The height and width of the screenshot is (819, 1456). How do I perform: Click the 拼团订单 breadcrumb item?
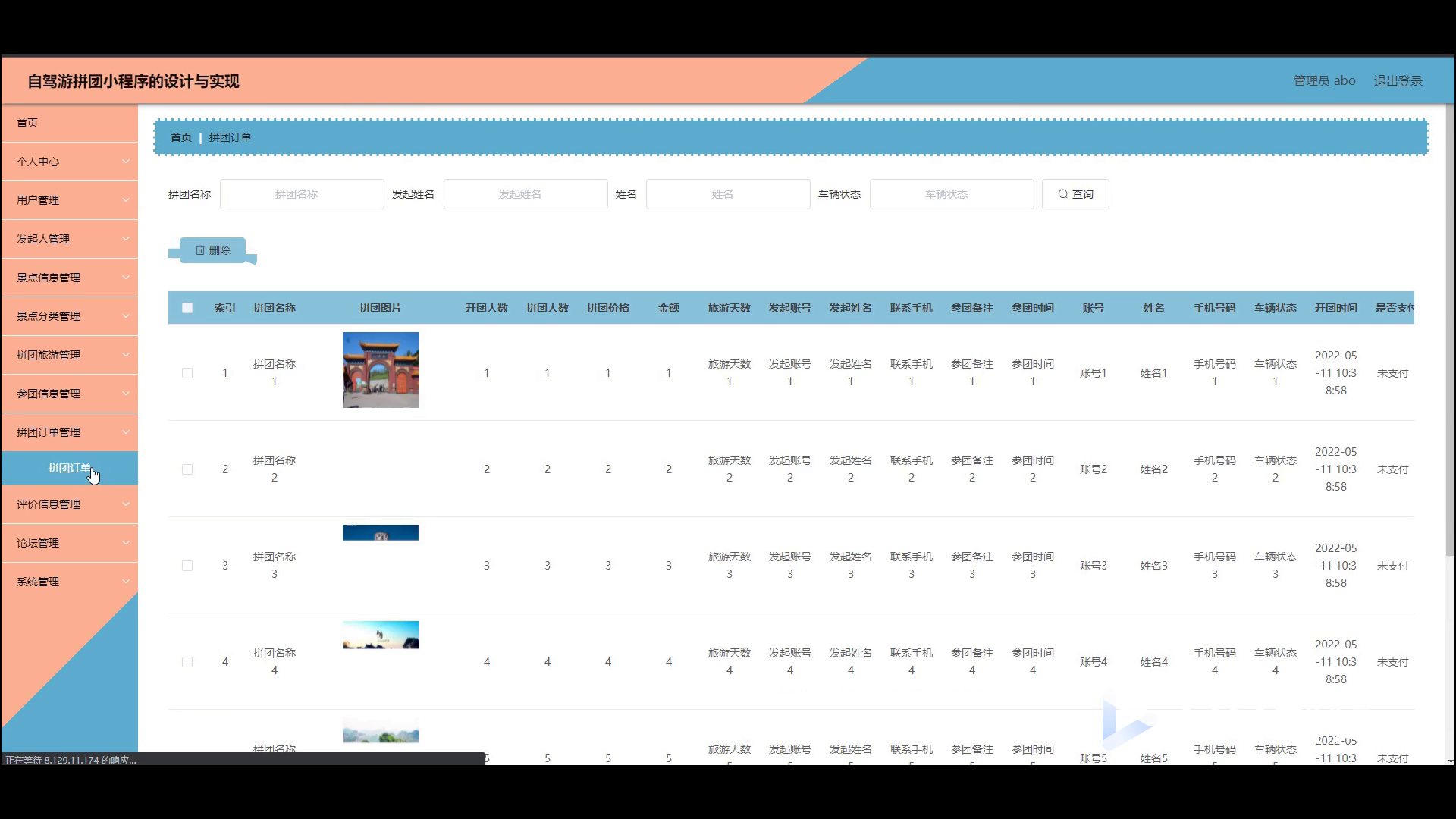coord(230,137)
